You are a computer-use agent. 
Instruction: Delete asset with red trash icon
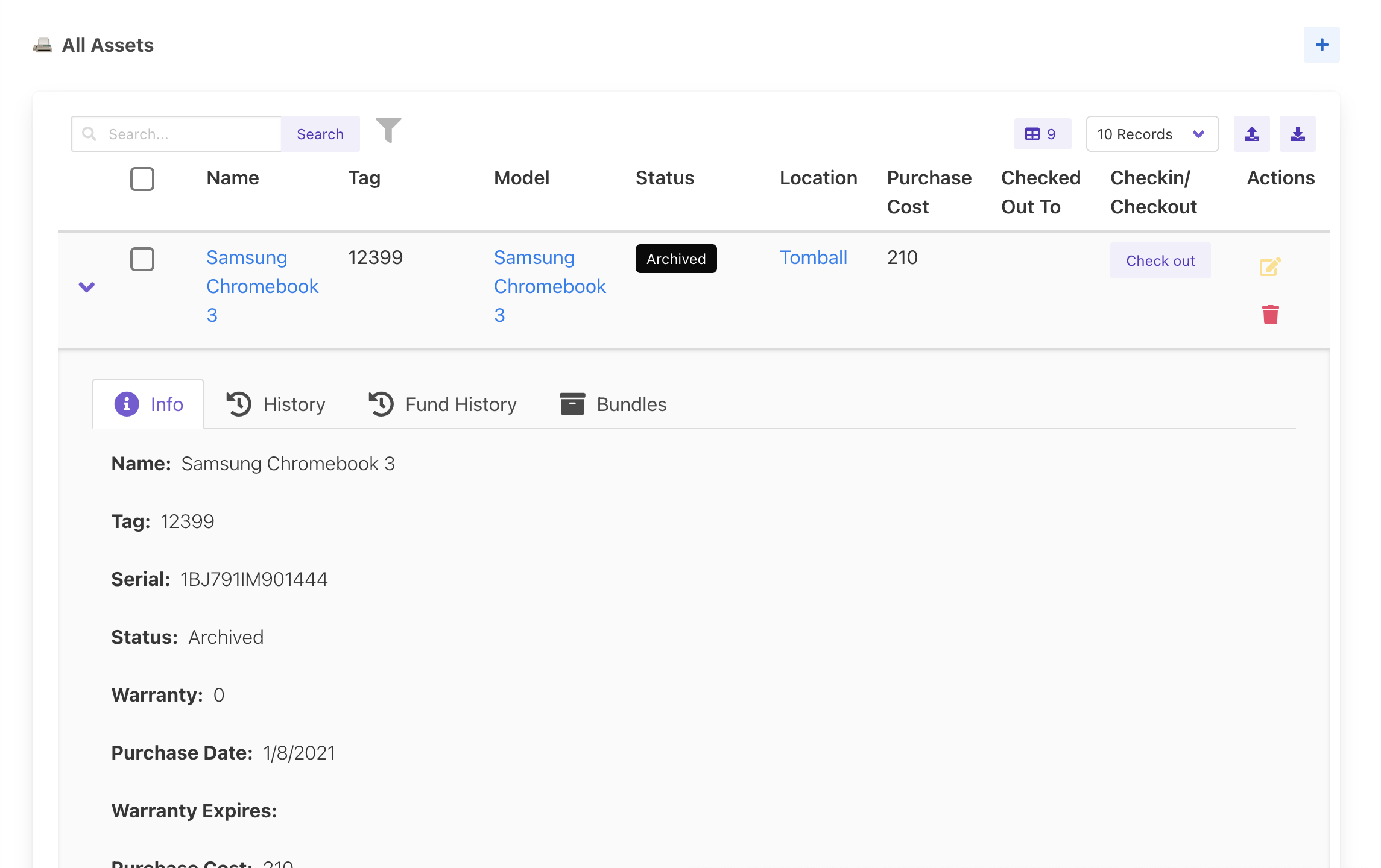pyautogui.click(x=1270, y=315)
